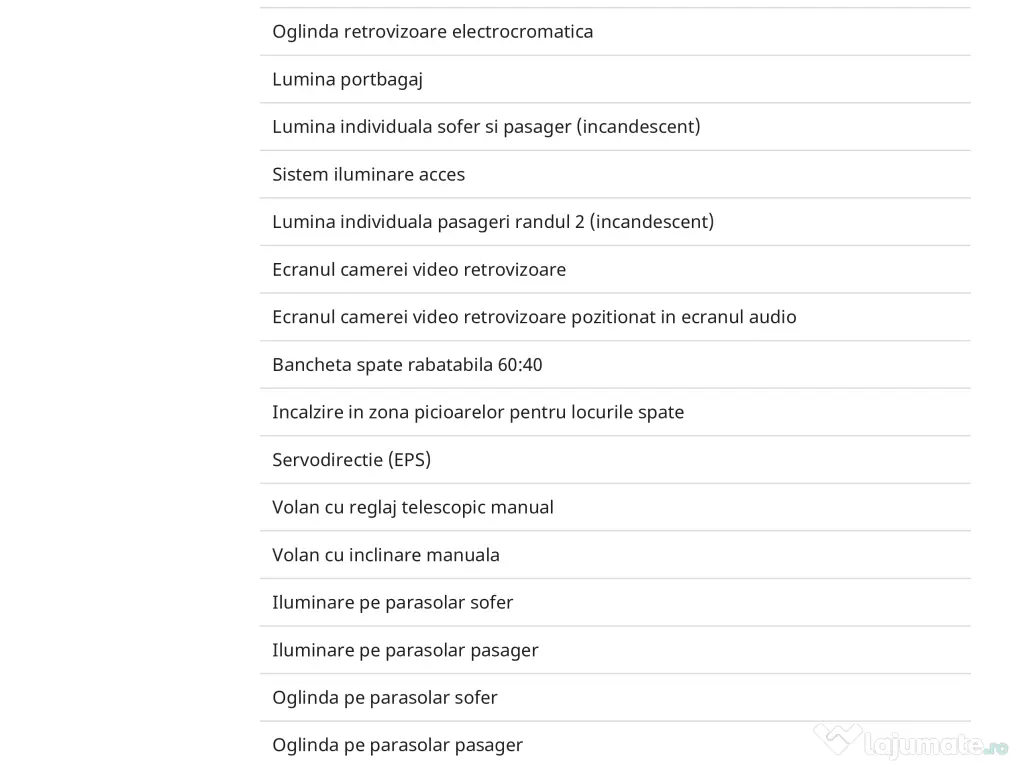The image size is (1024, 768).
Task: Click the (EPS) abbreviation text
Action: [409, 460]
